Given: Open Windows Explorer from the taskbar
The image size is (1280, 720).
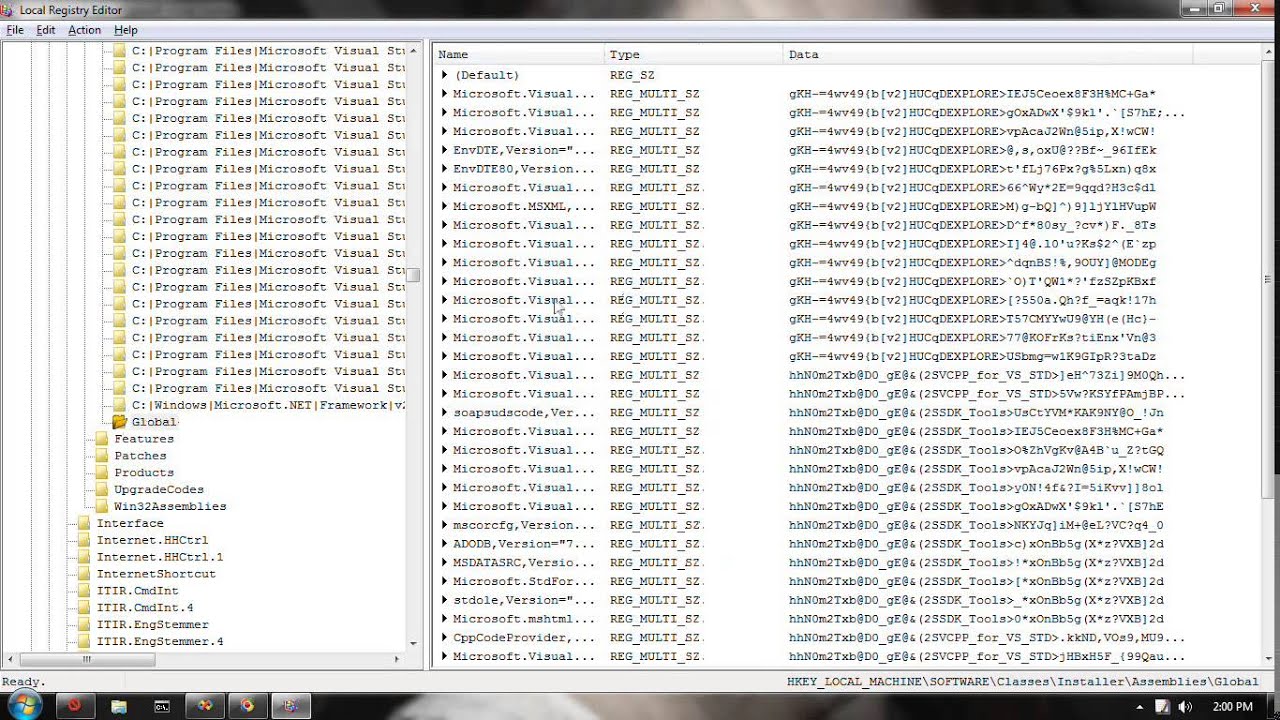Looking at the screenshot, I should pyautogui.click(x=119, y=706).
